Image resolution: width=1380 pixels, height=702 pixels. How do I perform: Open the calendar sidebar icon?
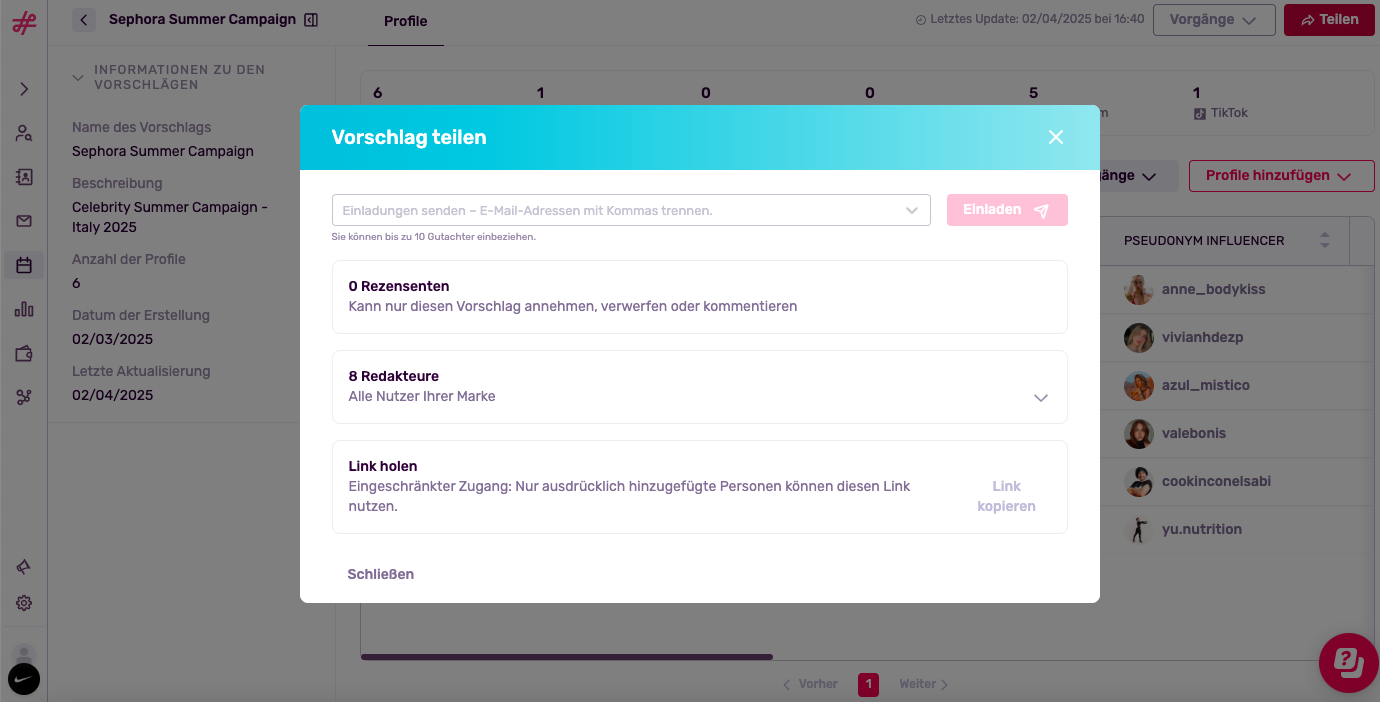[x=24, y=265]
